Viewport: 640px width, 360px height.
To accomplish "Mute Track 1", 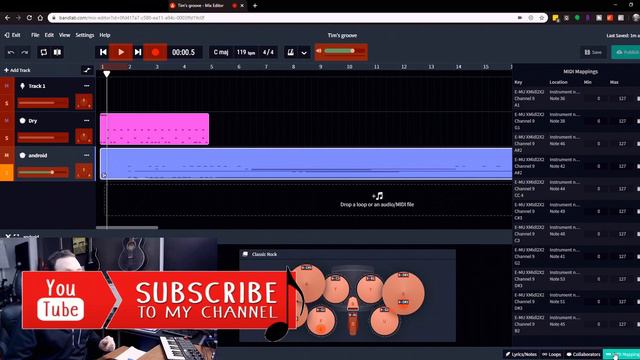I will click(x=7, y=86).
